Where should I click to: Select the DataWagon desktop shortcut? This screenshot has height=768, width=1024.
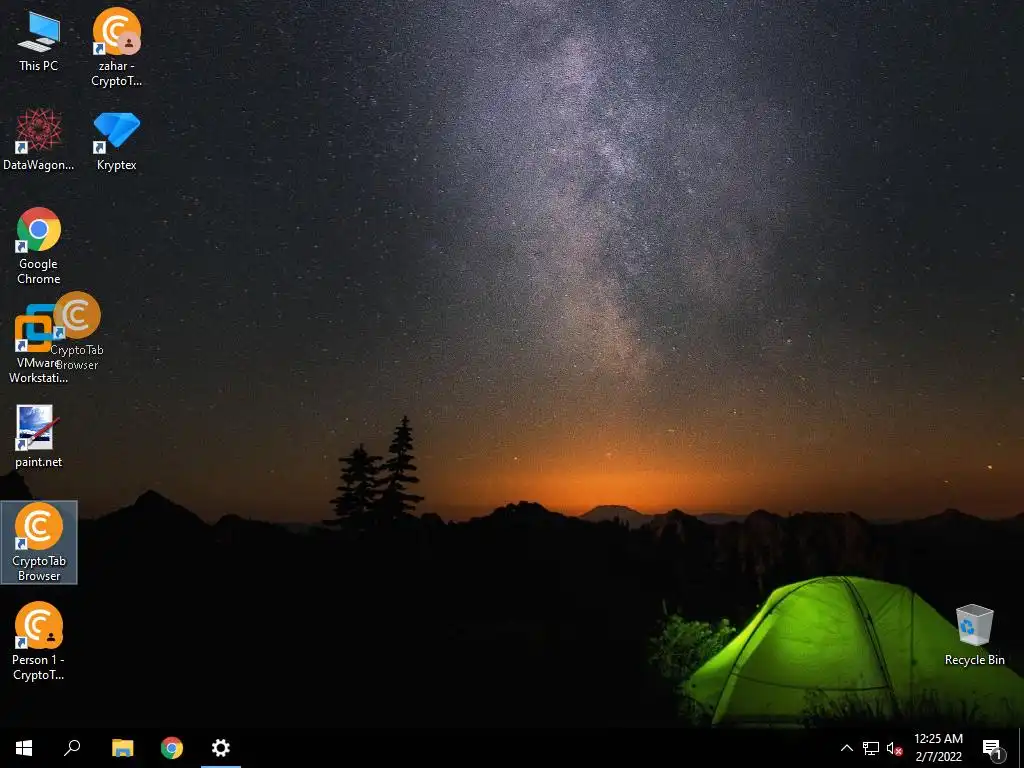point(39,140)
